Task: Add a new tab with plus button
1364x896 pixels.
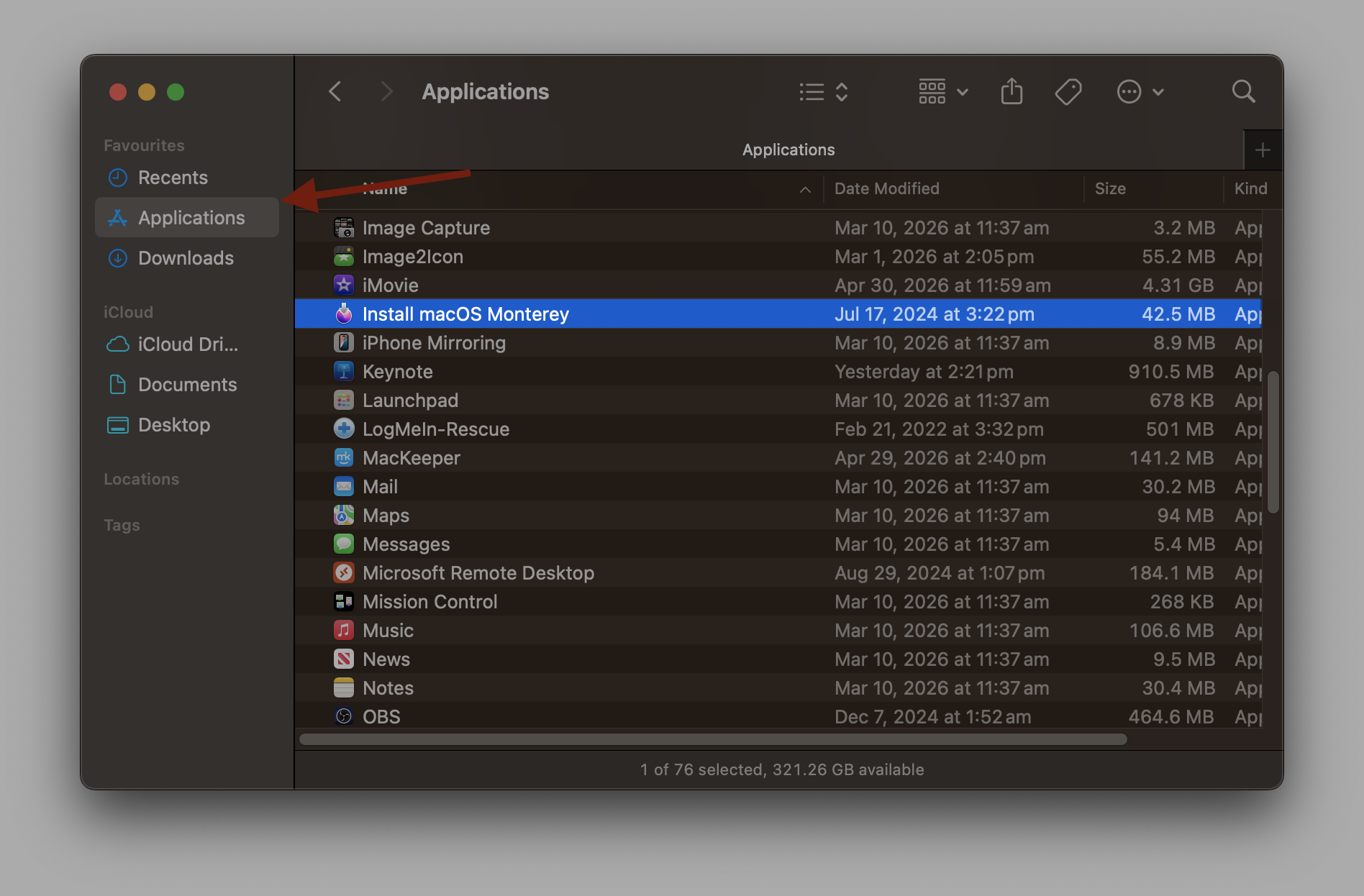Action: (1263, 150)
